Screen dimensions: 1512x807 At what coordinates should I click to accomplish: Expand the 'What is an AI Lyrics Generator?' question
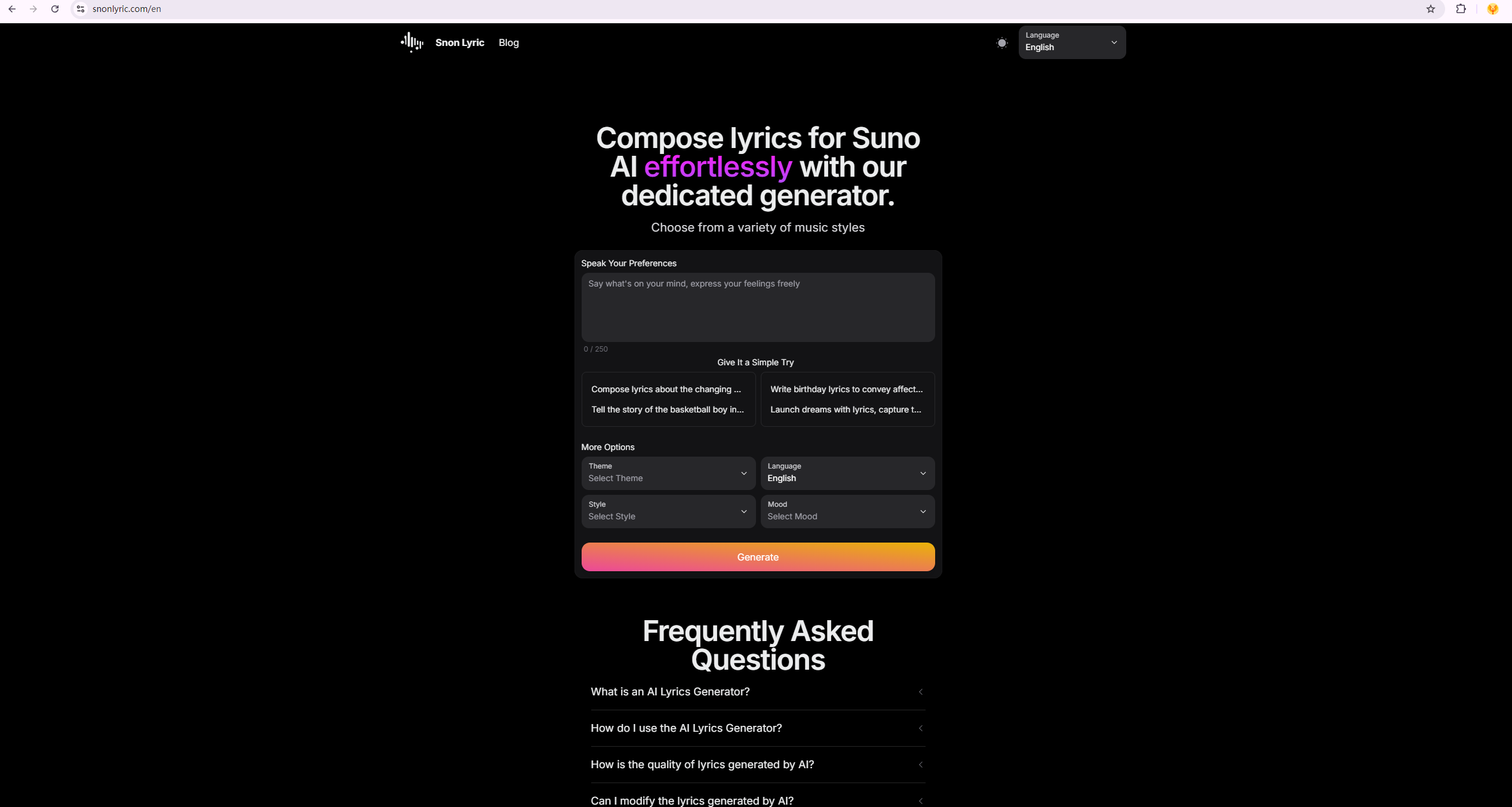pos(757,692)
